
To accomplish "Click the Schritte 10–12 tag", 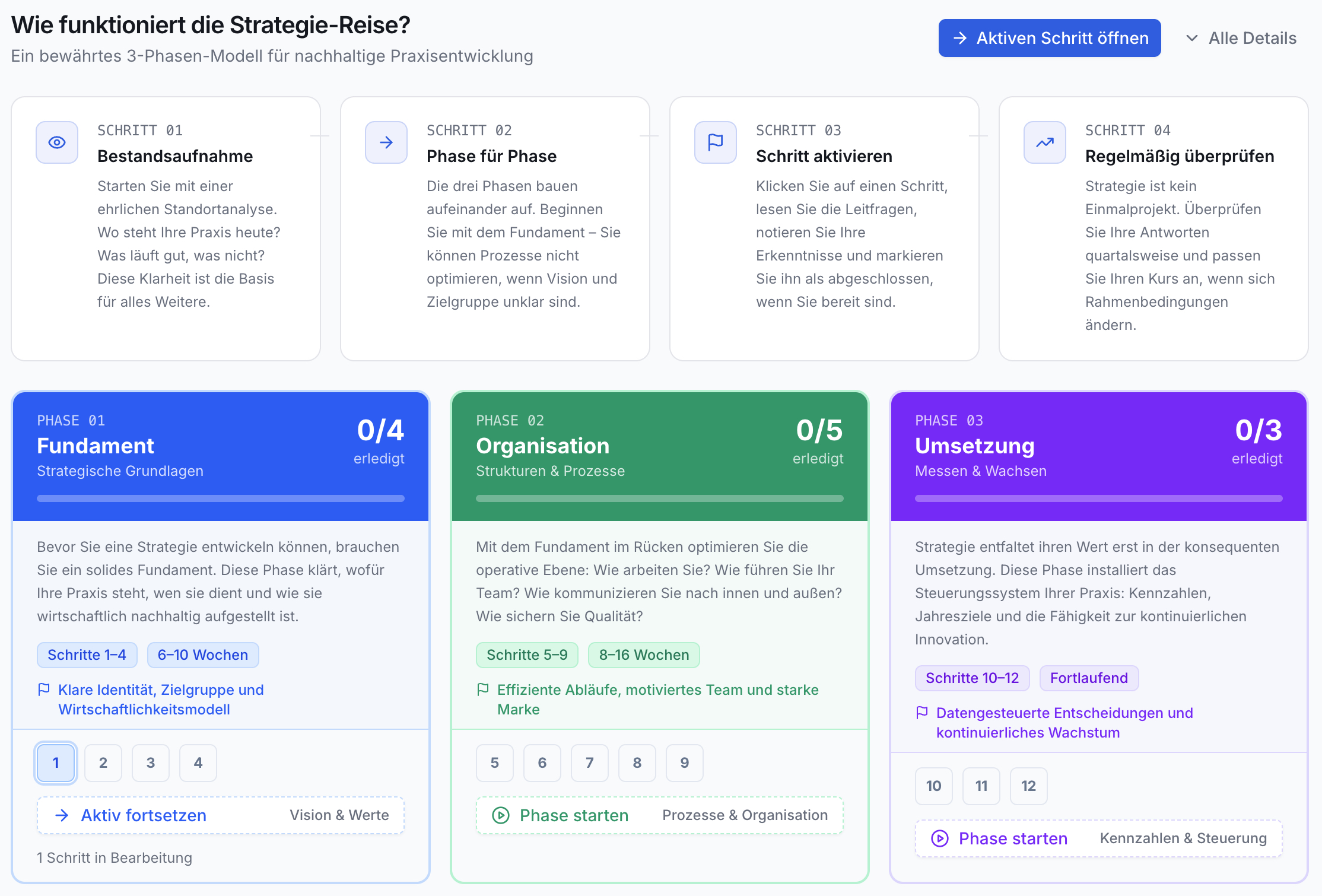I will (973, 678).
